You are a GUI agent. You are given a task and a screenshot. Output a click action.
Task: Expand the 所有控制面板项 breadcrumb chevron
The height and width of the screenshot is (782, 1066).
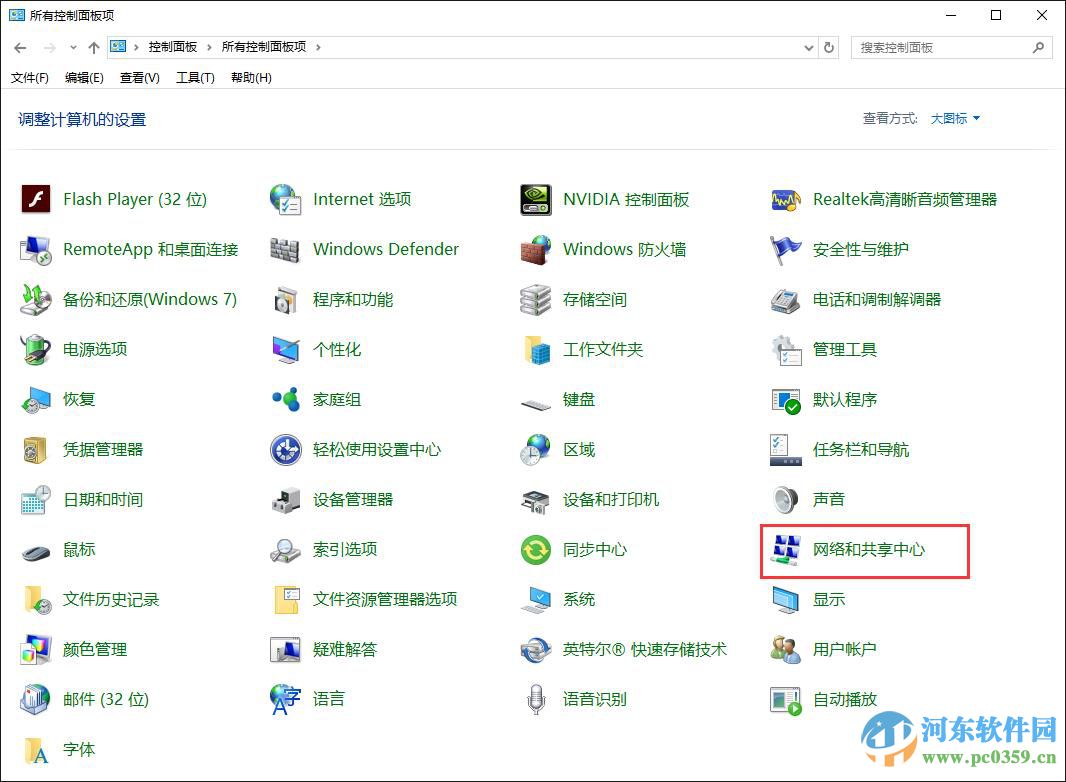tap(316, 47)
